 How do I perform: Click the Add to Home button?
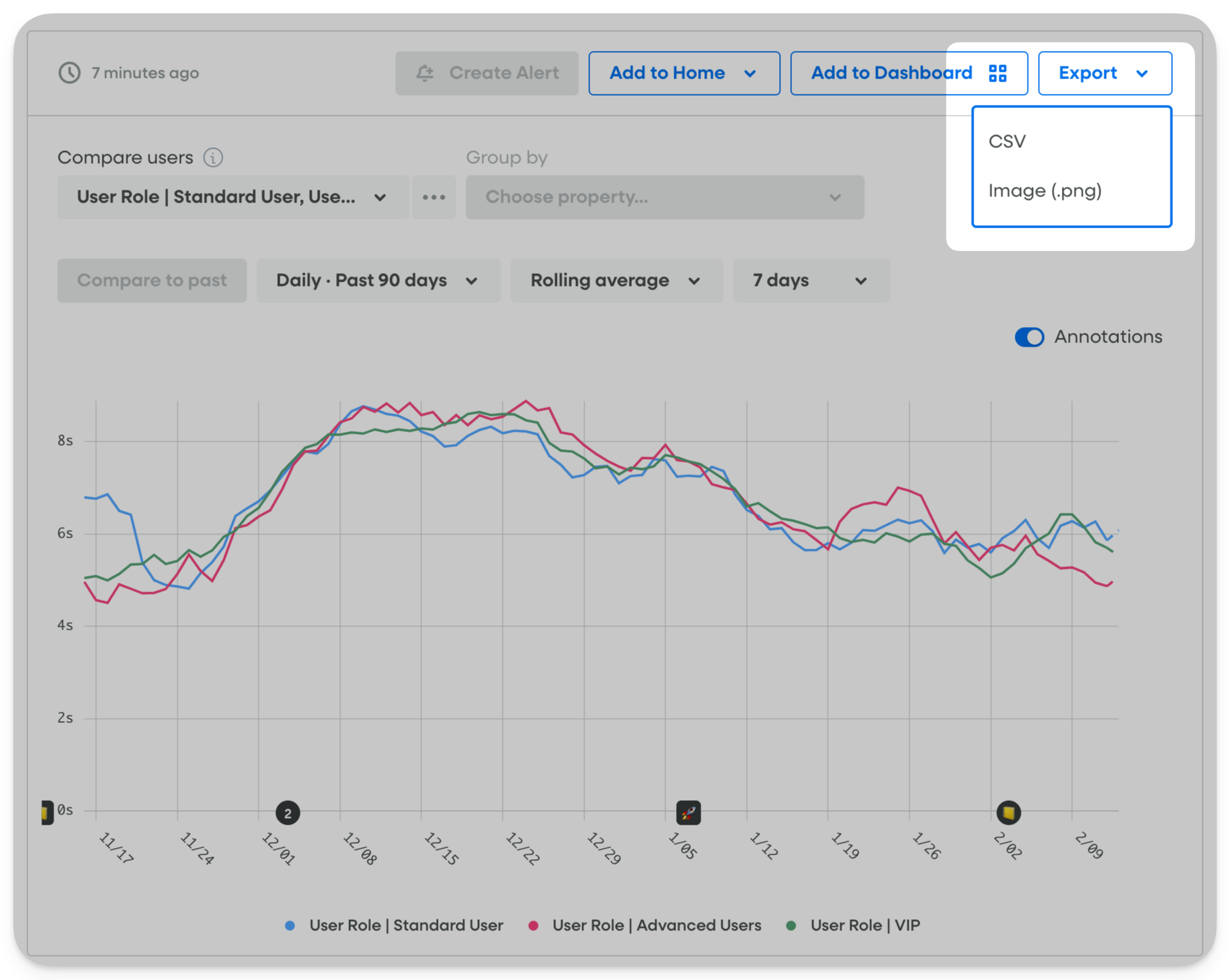point(683,73)
